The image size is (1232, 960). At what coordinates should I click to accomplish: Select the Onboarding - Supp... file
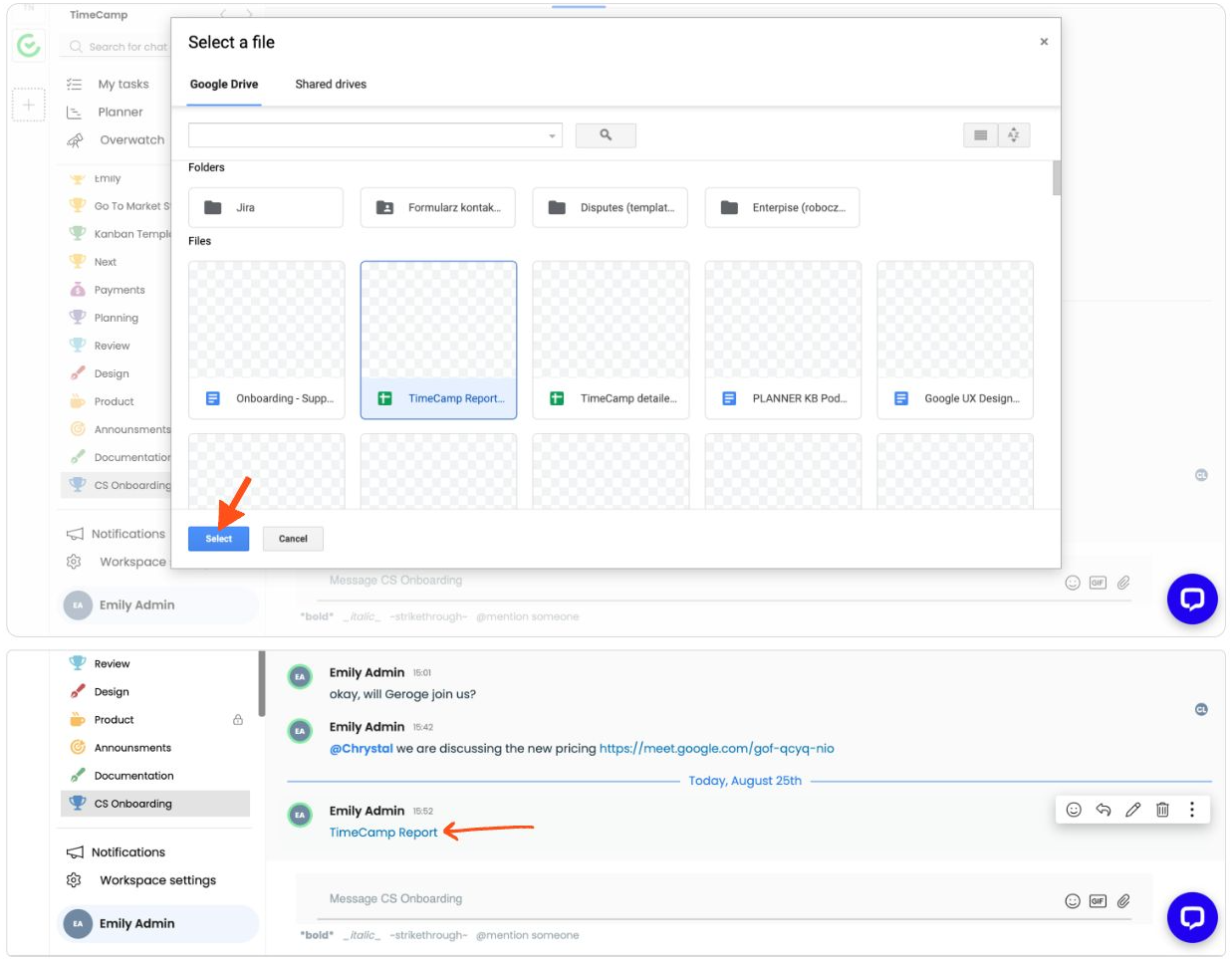pos(267,341)
